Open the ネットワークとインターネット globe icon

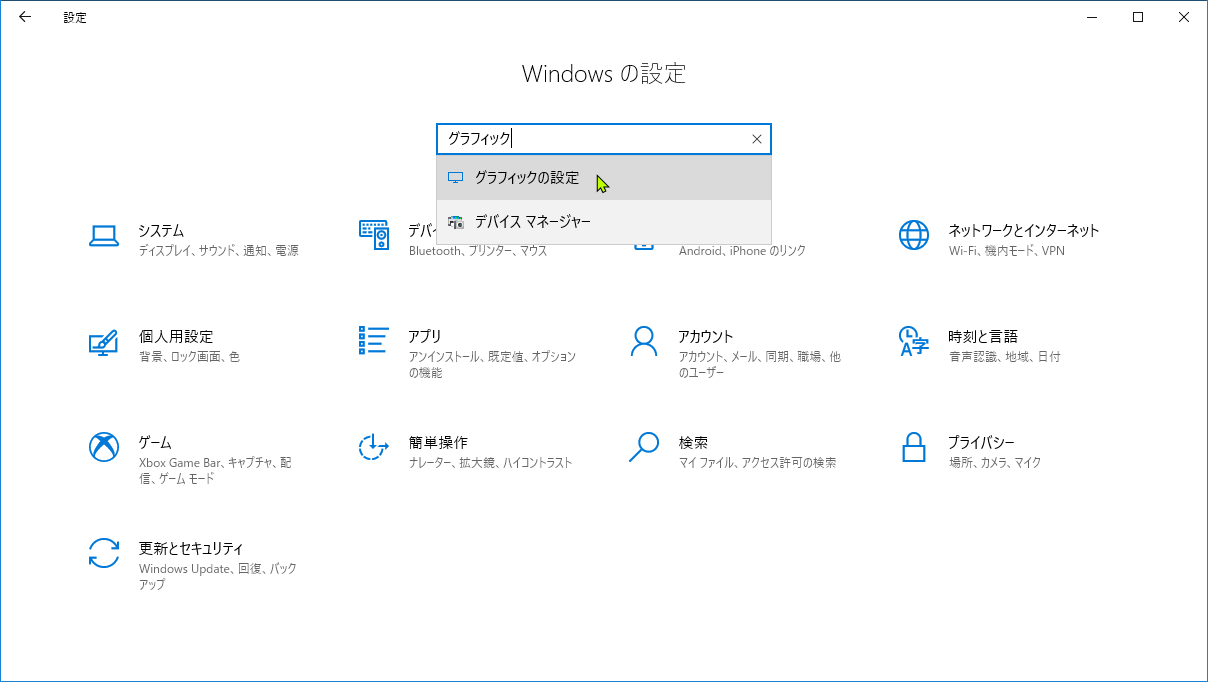(914, 235)
